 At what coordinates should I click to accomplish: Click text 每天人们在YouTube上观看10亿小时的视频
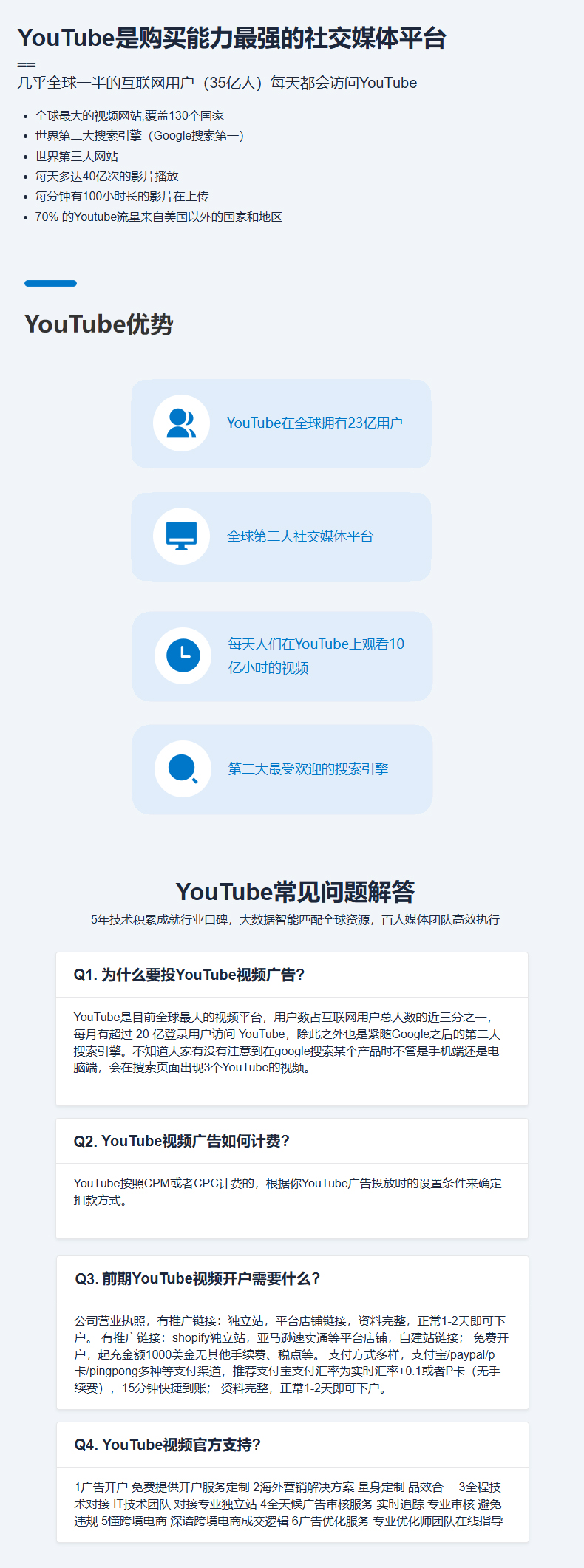(316, 655)
